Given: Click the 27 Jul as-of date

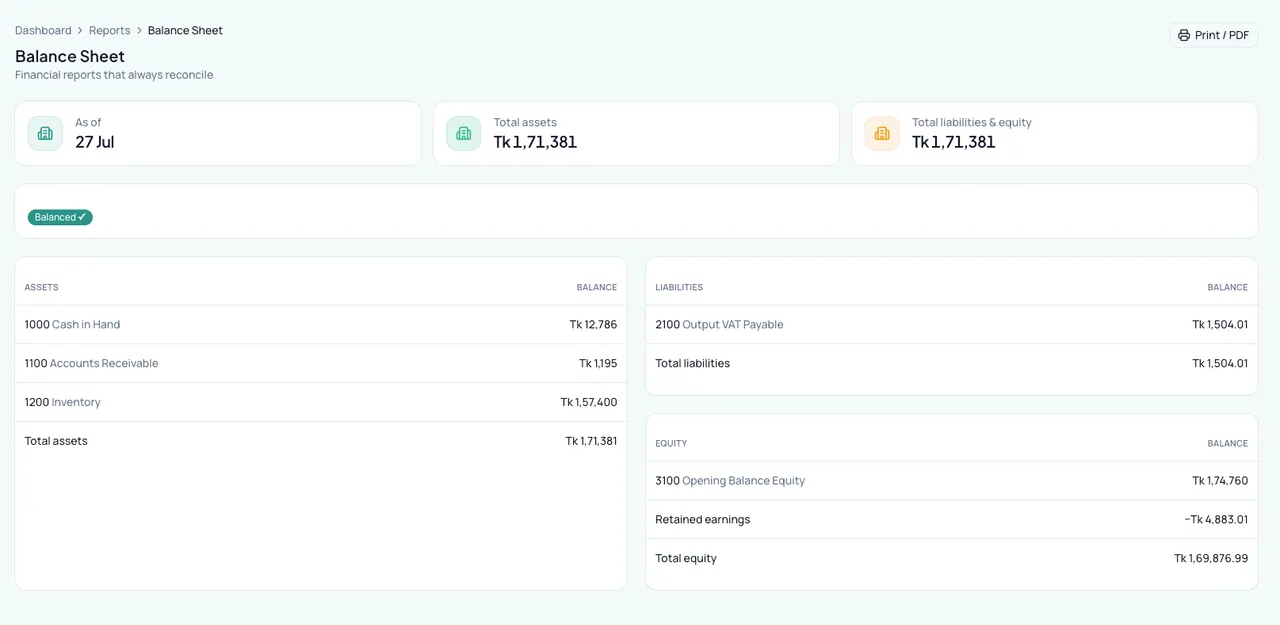Looking at the screenshot, I should point(95,142).
